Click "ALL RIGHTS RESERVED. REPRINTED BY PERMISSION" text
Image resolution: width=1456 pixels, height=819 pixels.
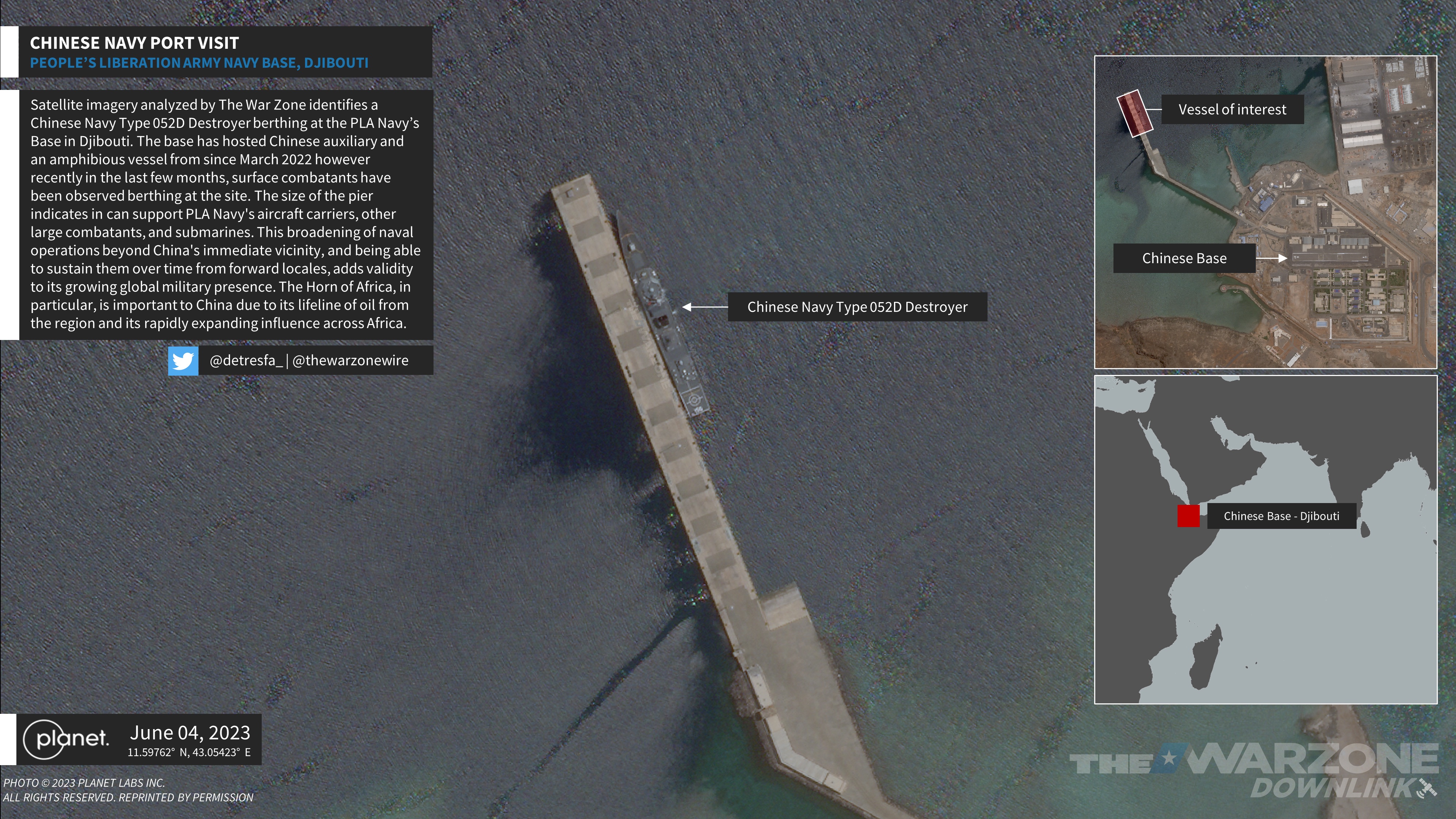[x=128, y=798]
